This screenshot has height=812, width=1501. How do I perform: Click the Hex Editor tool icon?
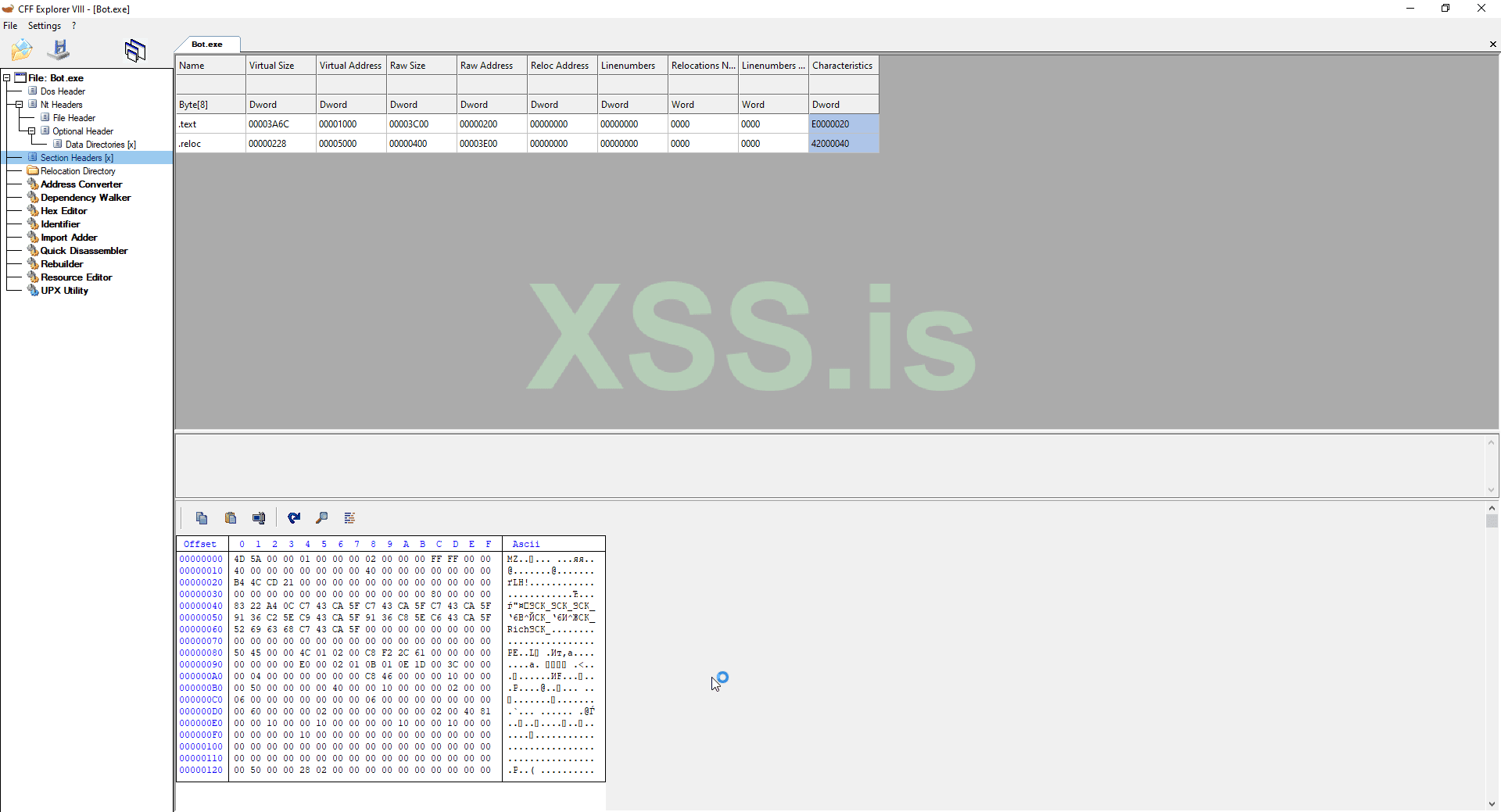click(33, 210)
